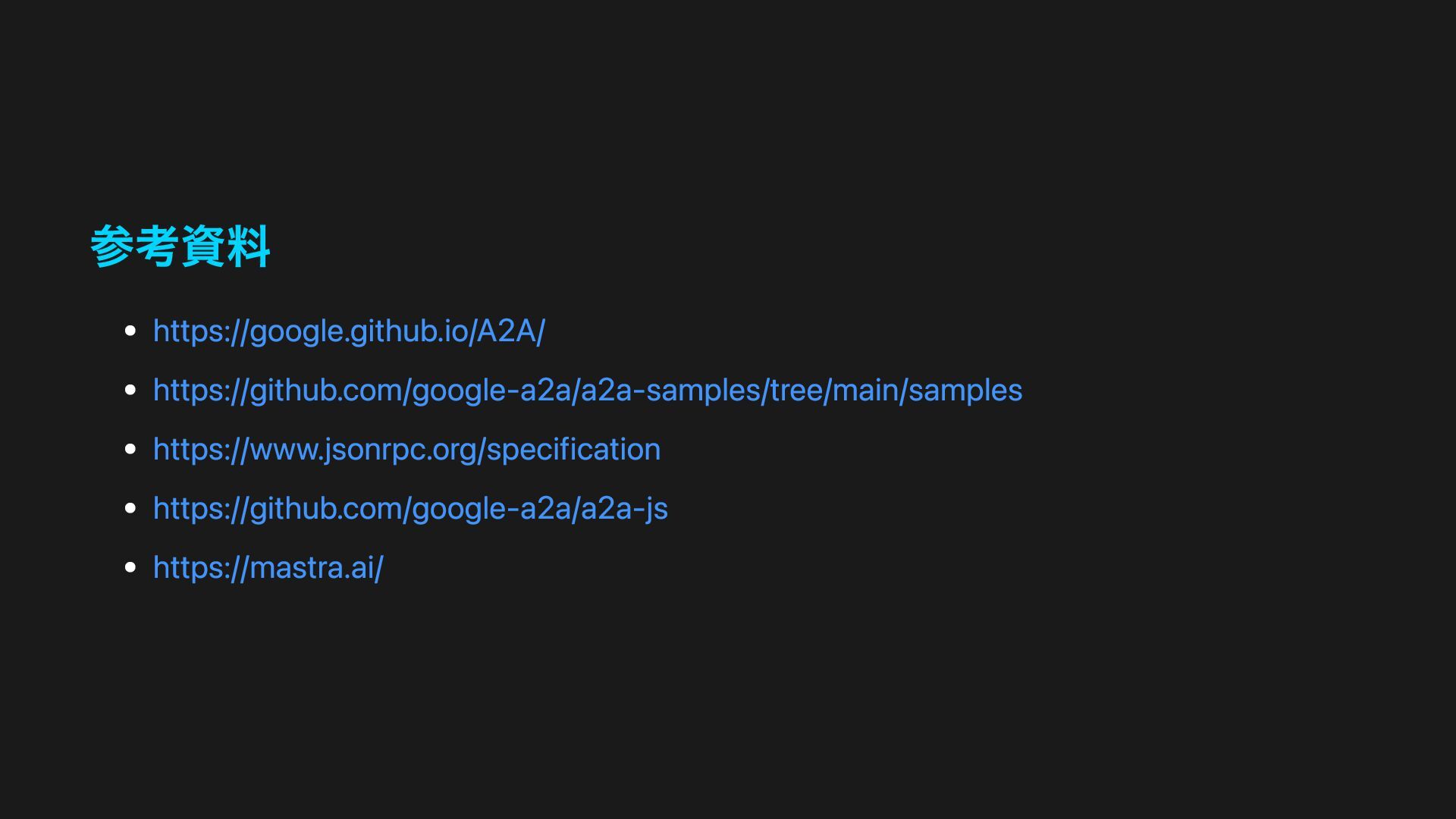The height and width of the screenshot is (819, 1456).
Task: Open the A2A samples folder URL
Action: (588, 391)
